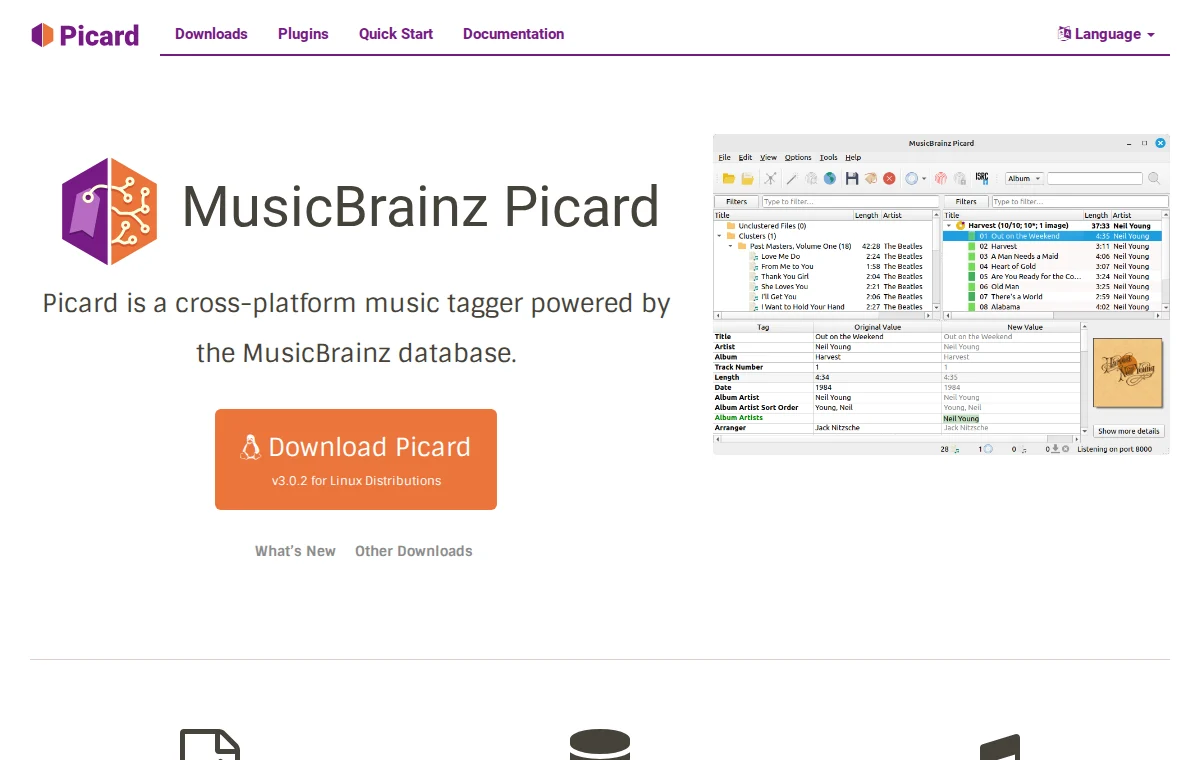The image size is (1200, 760).
Task: Open the What's New link
Action: [x=295, y=551]
